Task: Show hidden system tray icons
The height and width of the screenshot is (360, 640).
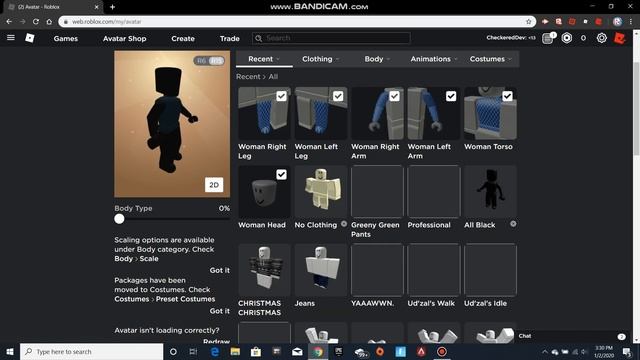Action: point(544,351)
